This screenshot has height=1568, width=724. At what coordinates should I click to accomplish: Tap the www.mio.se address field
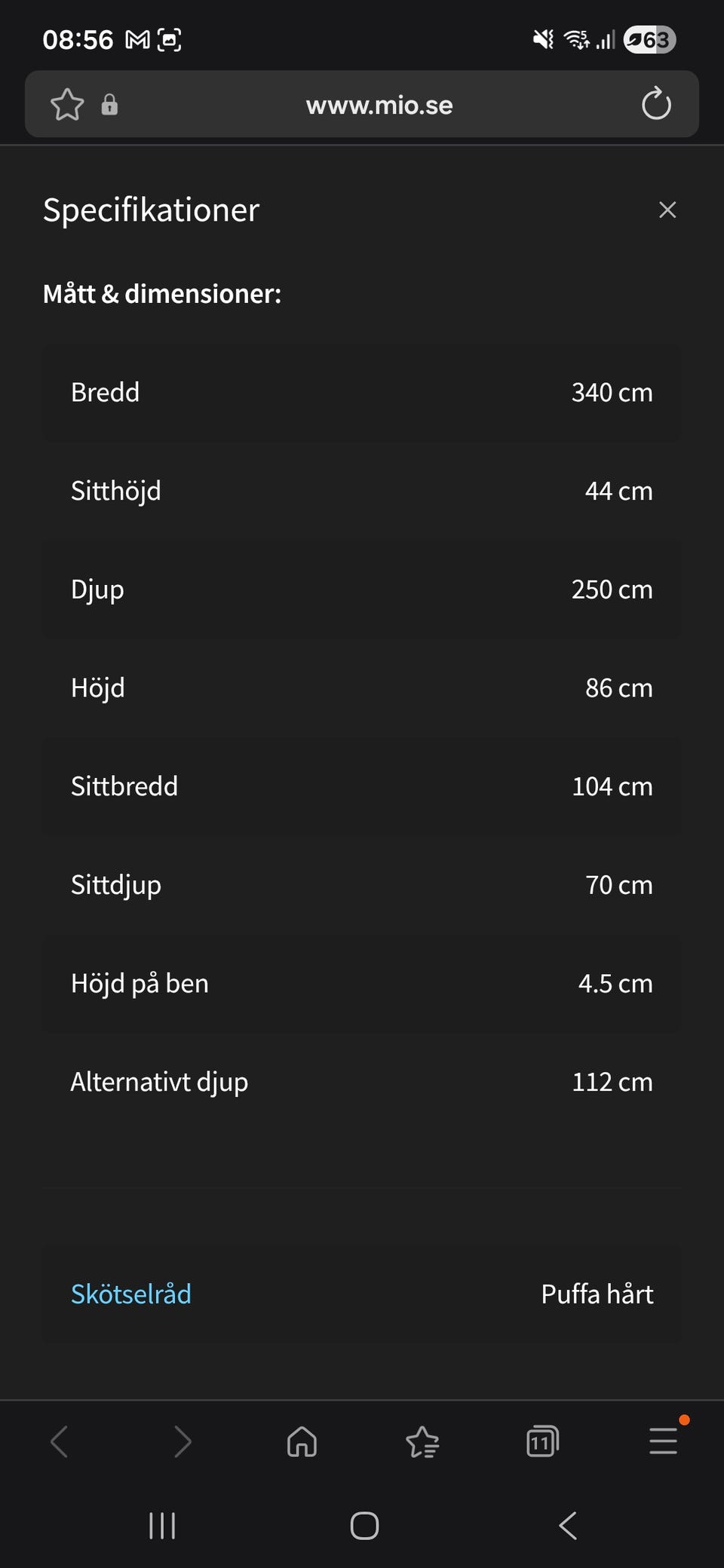379,105
